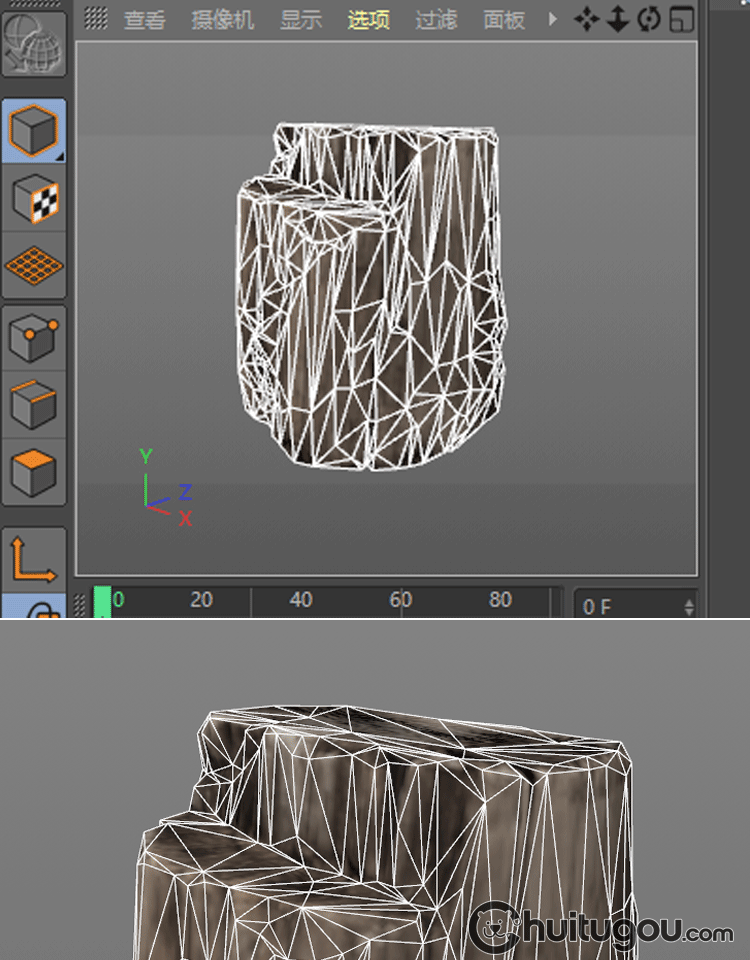The image size is (750, 960).
Task: Activate the orange Workplane grid icon
Action: point(34,265)
